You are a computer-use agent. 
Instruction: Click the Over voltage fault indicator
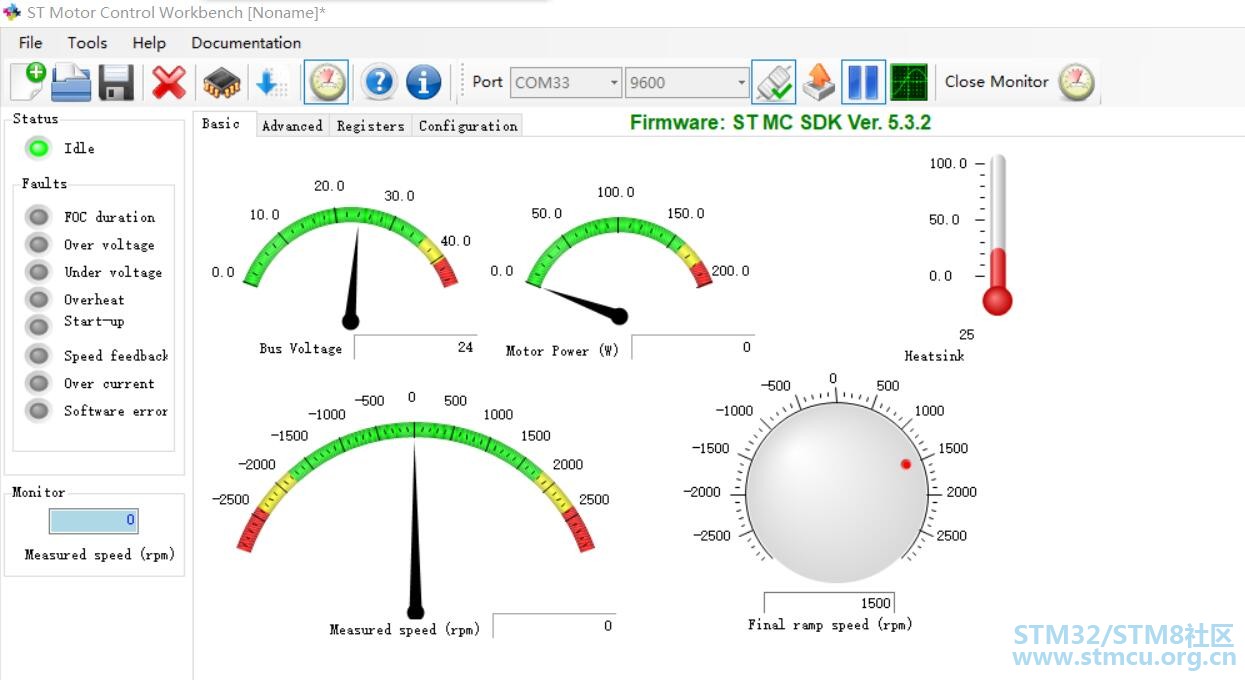click(x=38, y=244)
